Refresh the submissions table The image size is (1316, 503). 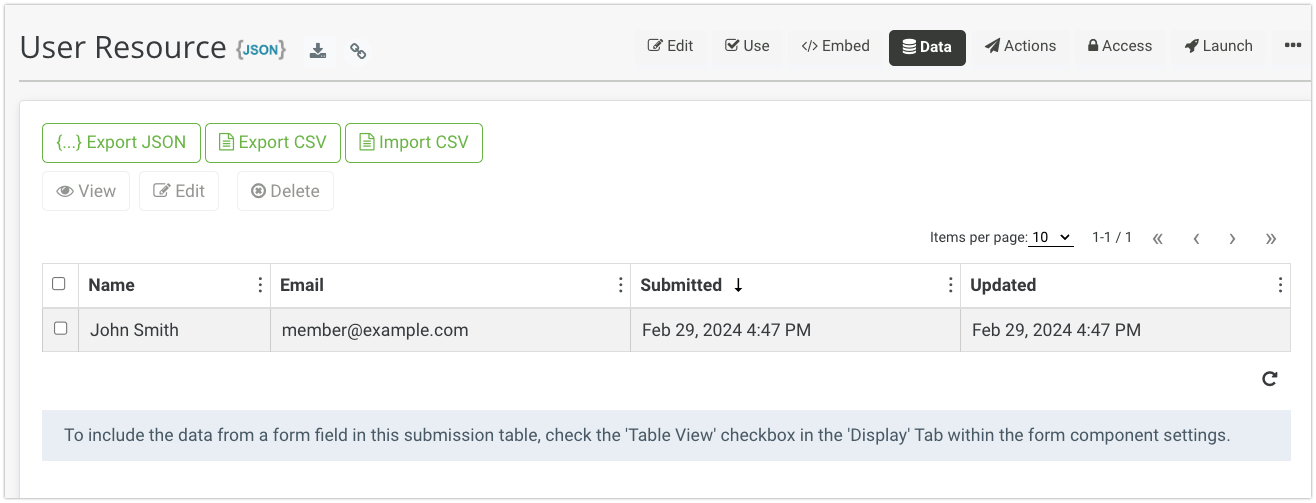coord(1270,379)
